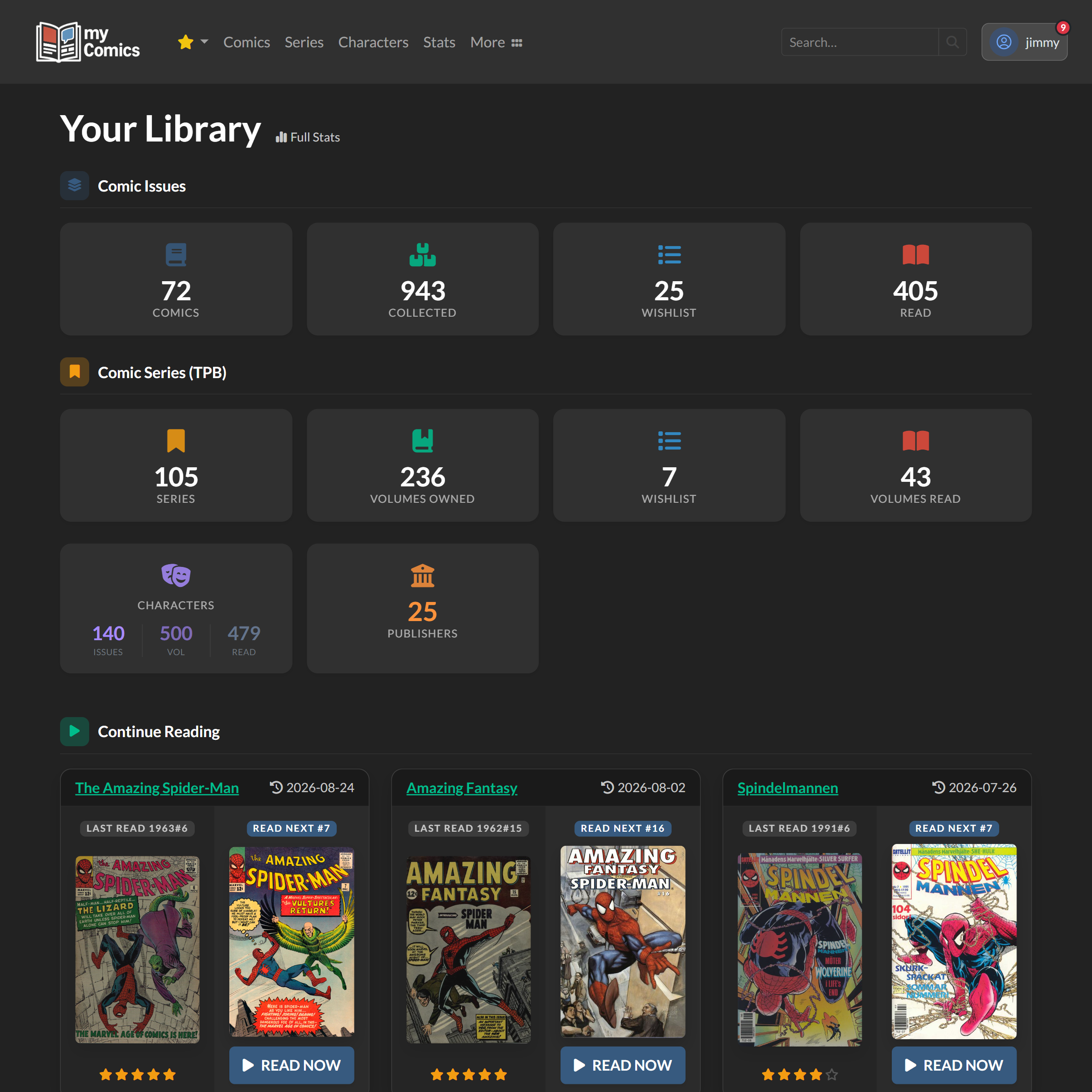The height and width of the screenshot is (1092, 1092).
Task: Open the Comic Issues Wishlist 25 card
Action: [669, 278]
